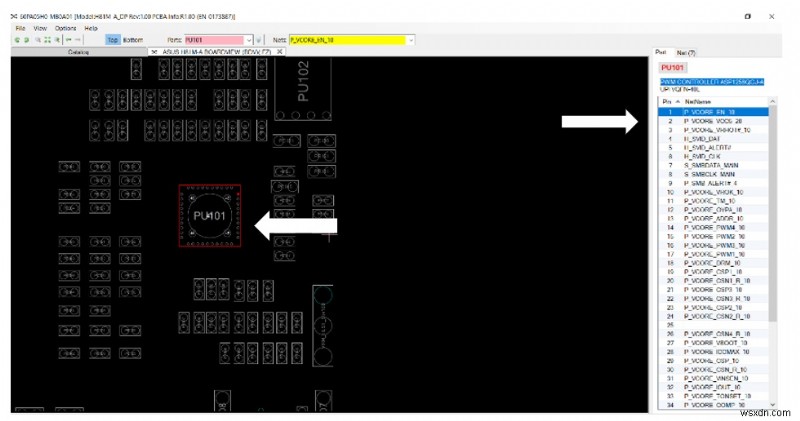Open the File menu
The width and height of the screenshot is (800, 421).
pos(20,29)
